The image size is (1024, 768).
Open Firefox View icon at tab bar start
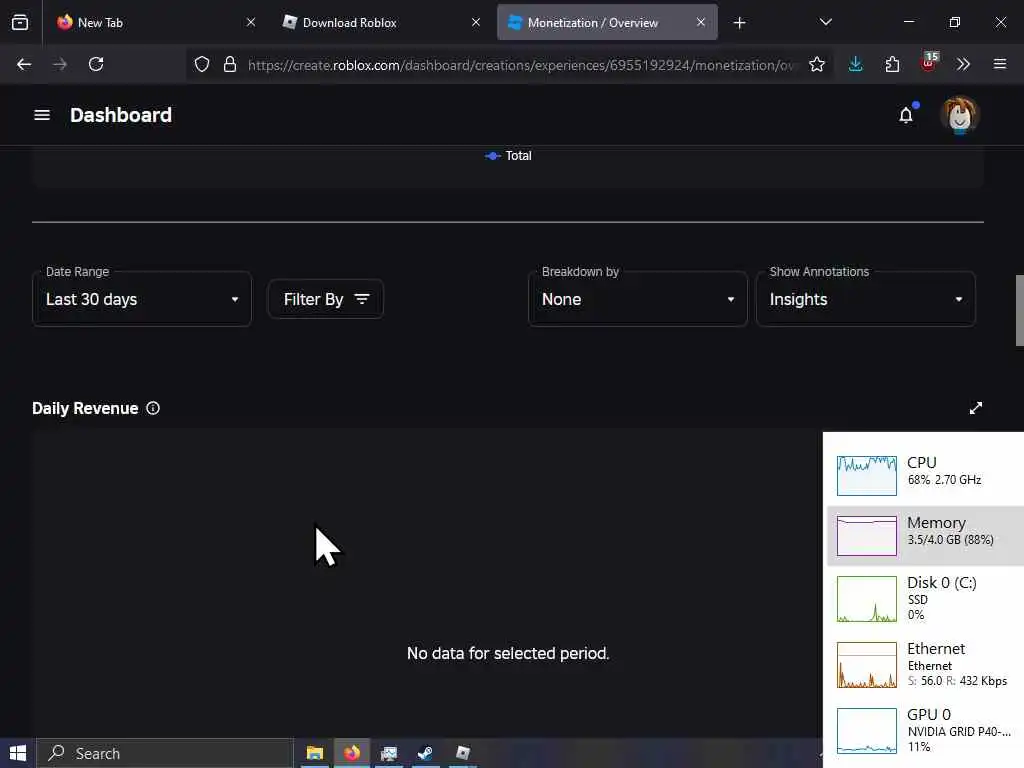(20, 22)
